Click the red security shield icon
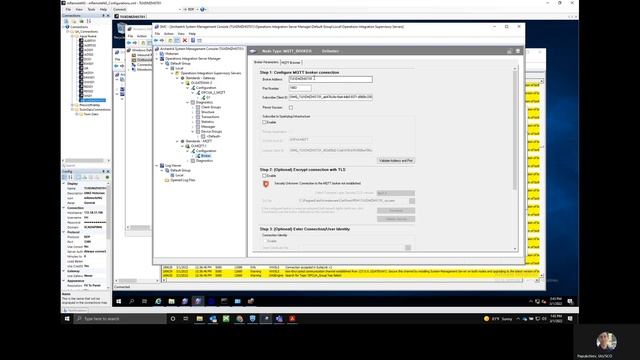This screenshot has height=360, width=640. tap(266, 184)
